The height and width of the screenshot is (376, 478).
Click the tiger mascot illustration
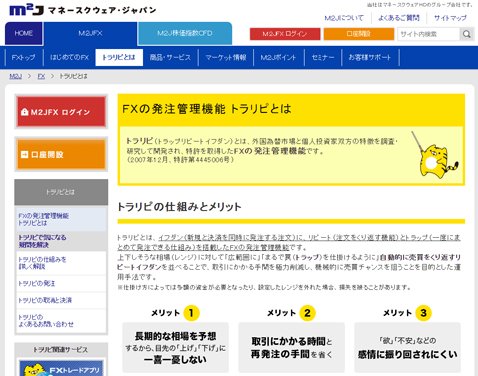pos(436,154)
